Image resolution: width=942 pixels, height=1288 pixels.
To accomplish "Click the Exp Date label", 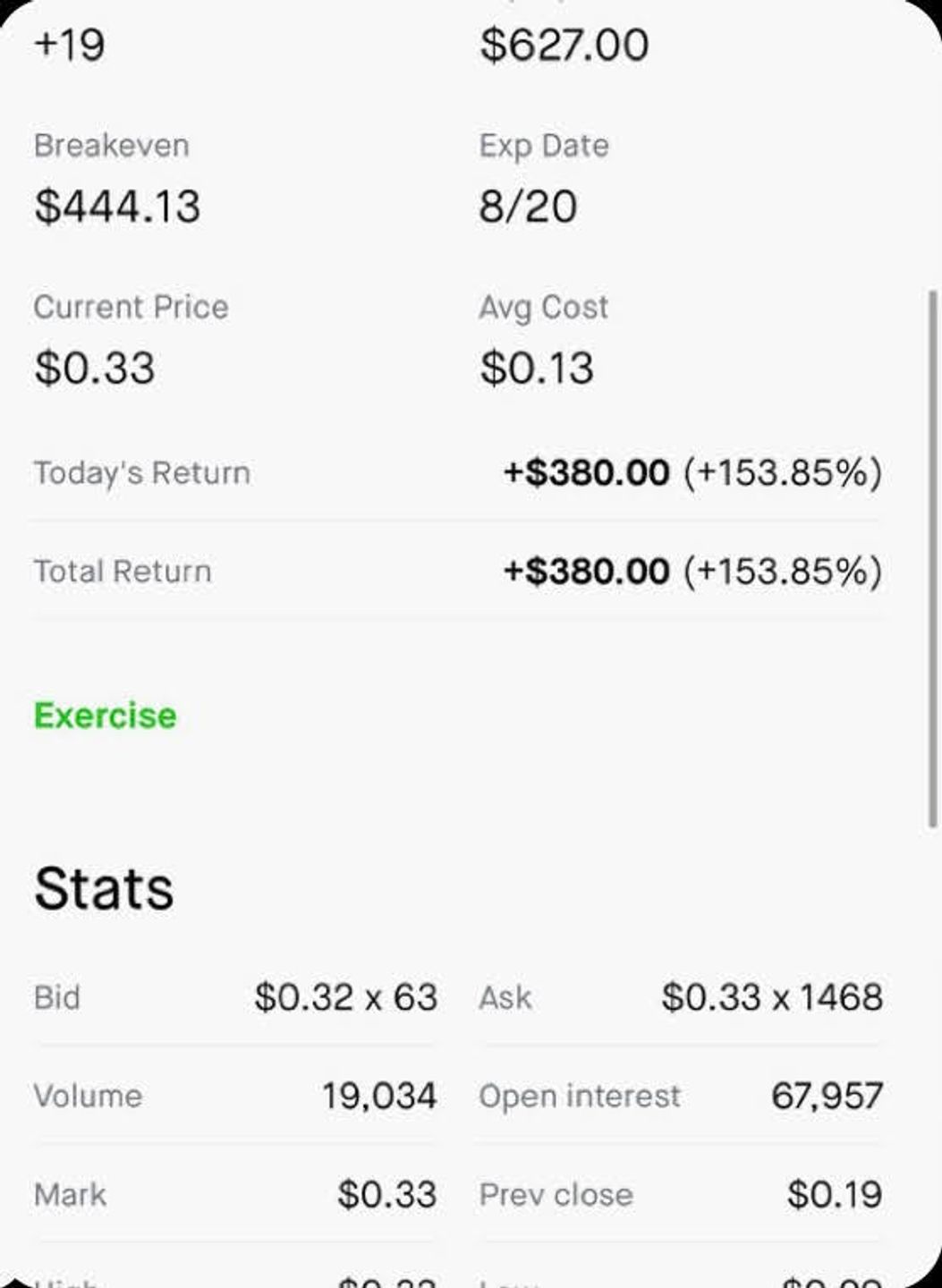I will tap(544, 146).
